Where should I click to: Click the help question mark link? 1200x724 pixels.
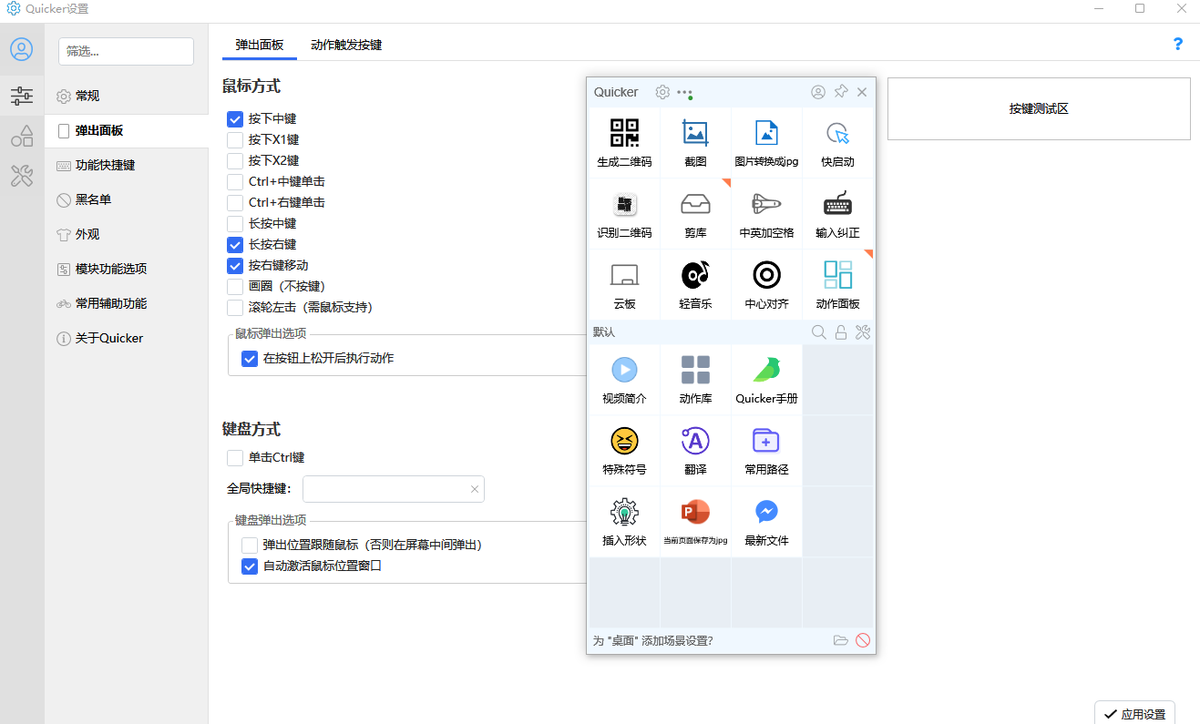coord(1177,44)
